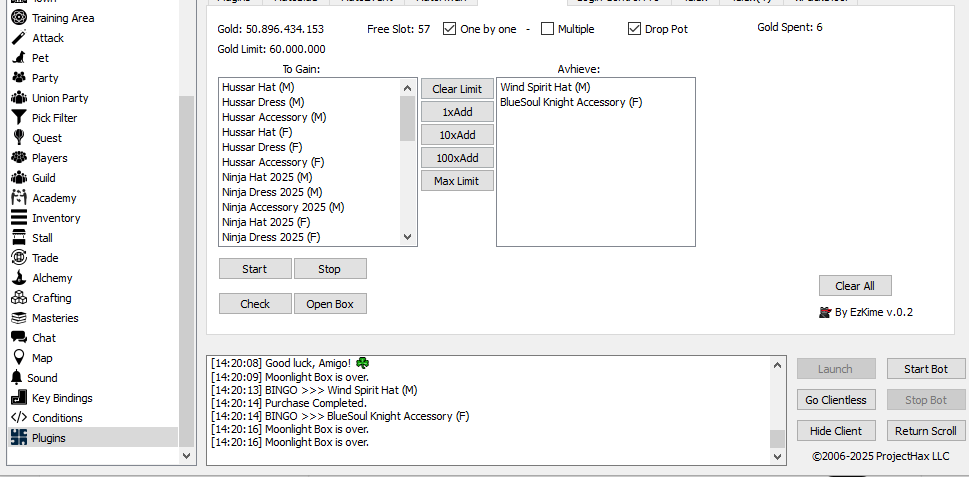
Task: Open the Pick Filter funnel icon
Action: pyautogui.click(x=18, y=118)
